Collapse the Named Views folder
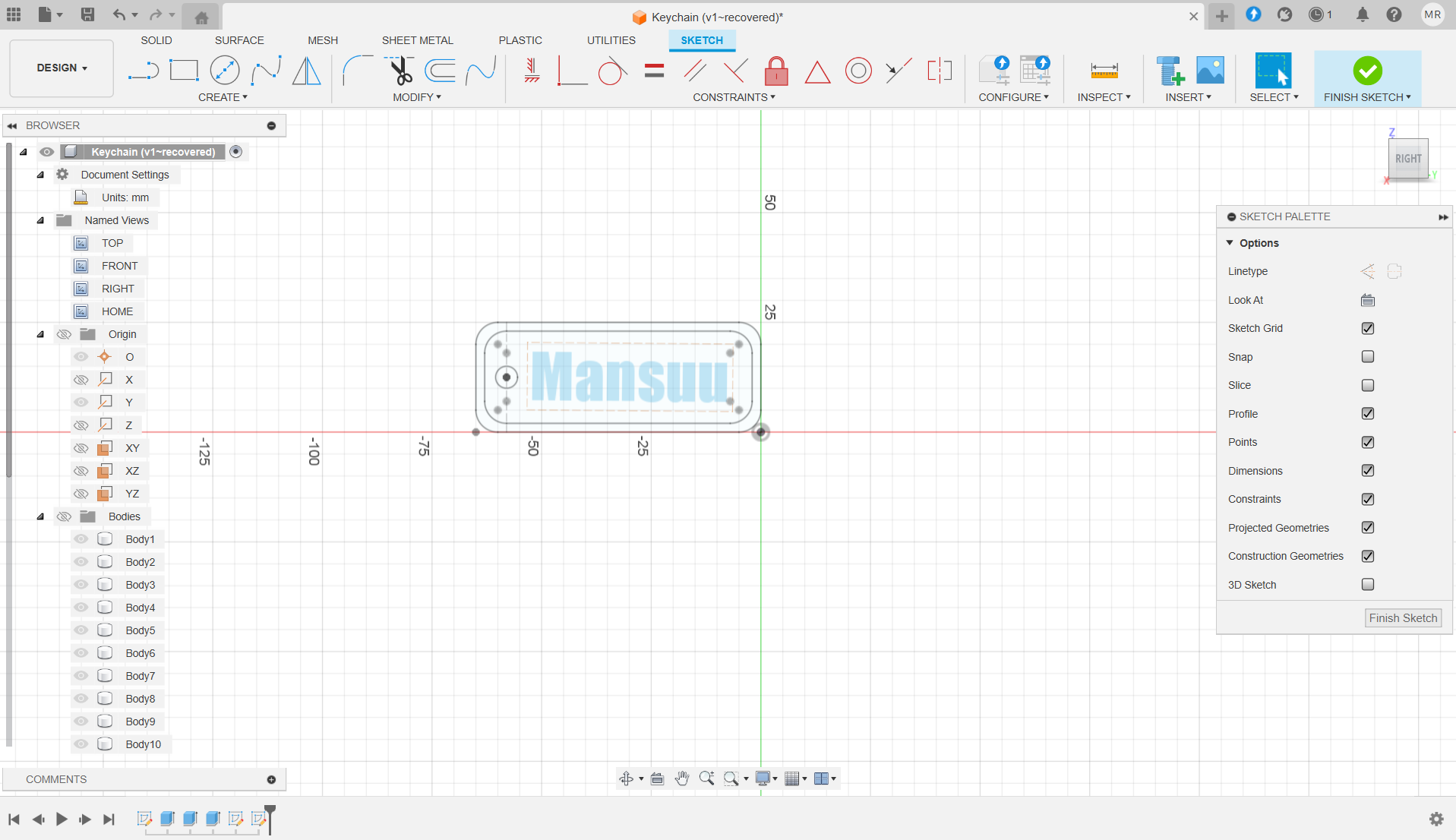This screenshot has height=840, width=1456. click(41, 220)
